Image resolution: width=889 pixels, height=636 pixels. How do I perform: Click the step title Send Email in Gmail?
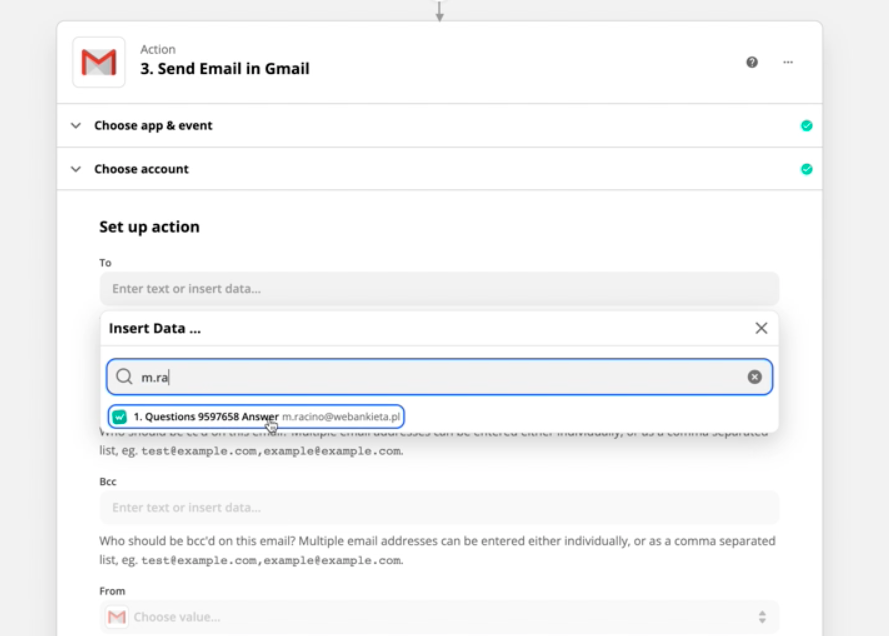(x=224, y=69)
